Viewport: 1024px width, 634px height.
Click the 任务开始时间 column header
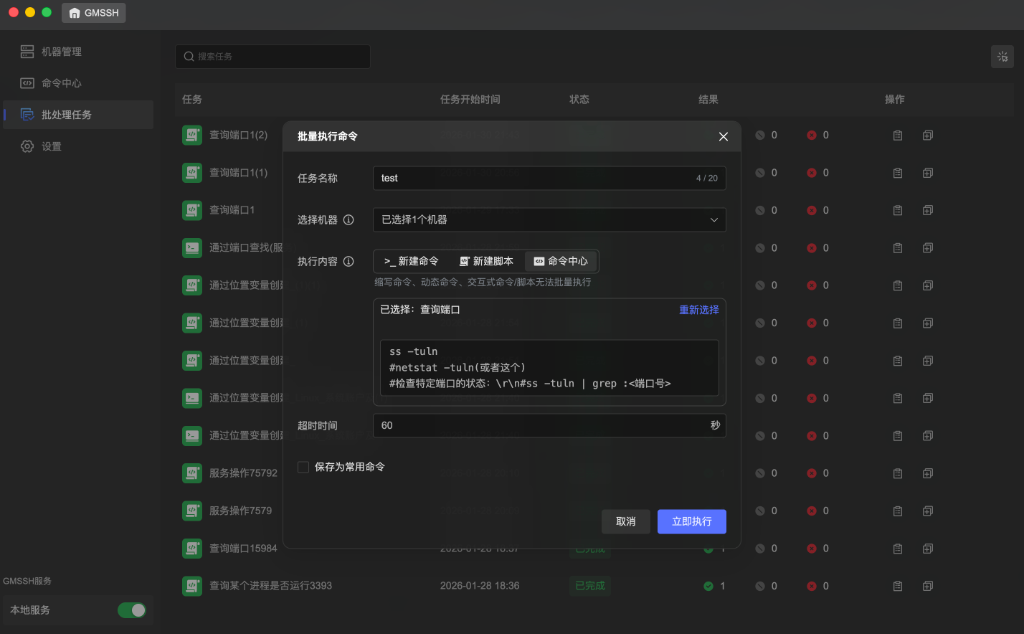[470, 99]
